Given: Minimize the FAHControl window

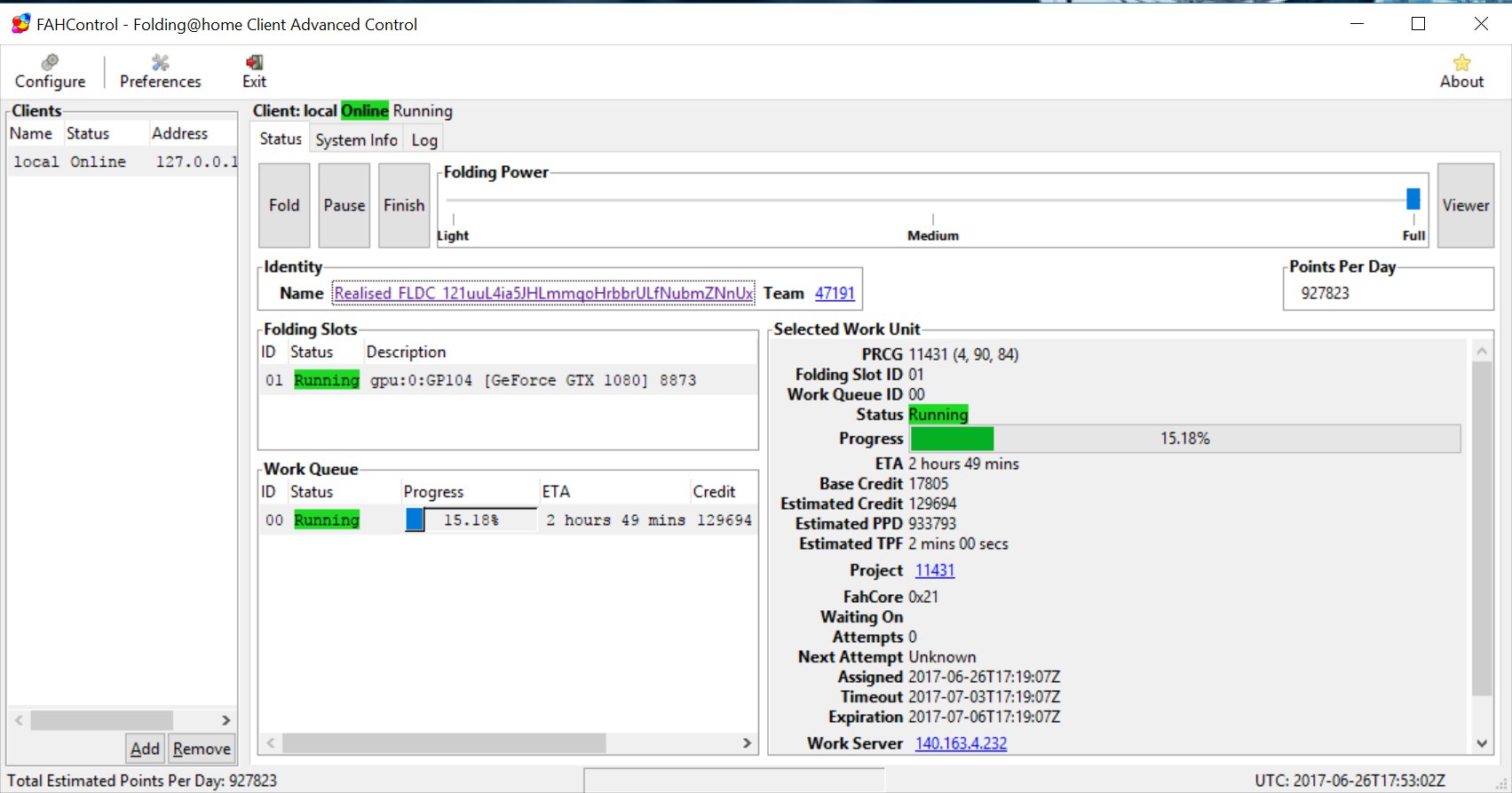Looking at the screenshot, I should 1357,24.
